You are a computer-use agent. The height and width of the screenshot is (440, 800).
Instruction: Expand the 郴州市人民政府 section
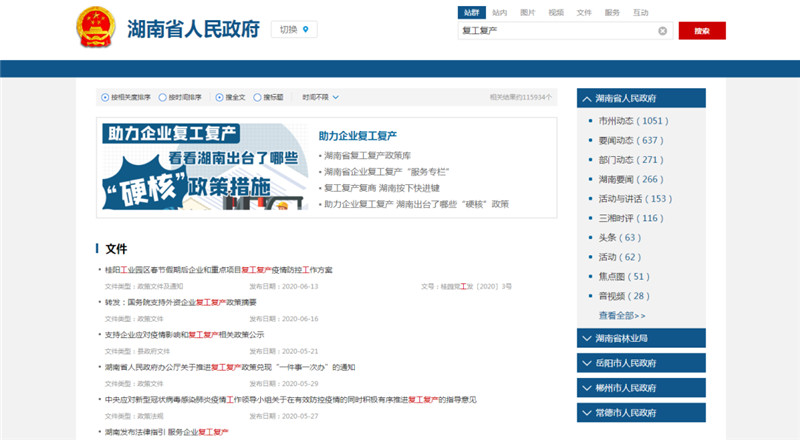point(641,388)
